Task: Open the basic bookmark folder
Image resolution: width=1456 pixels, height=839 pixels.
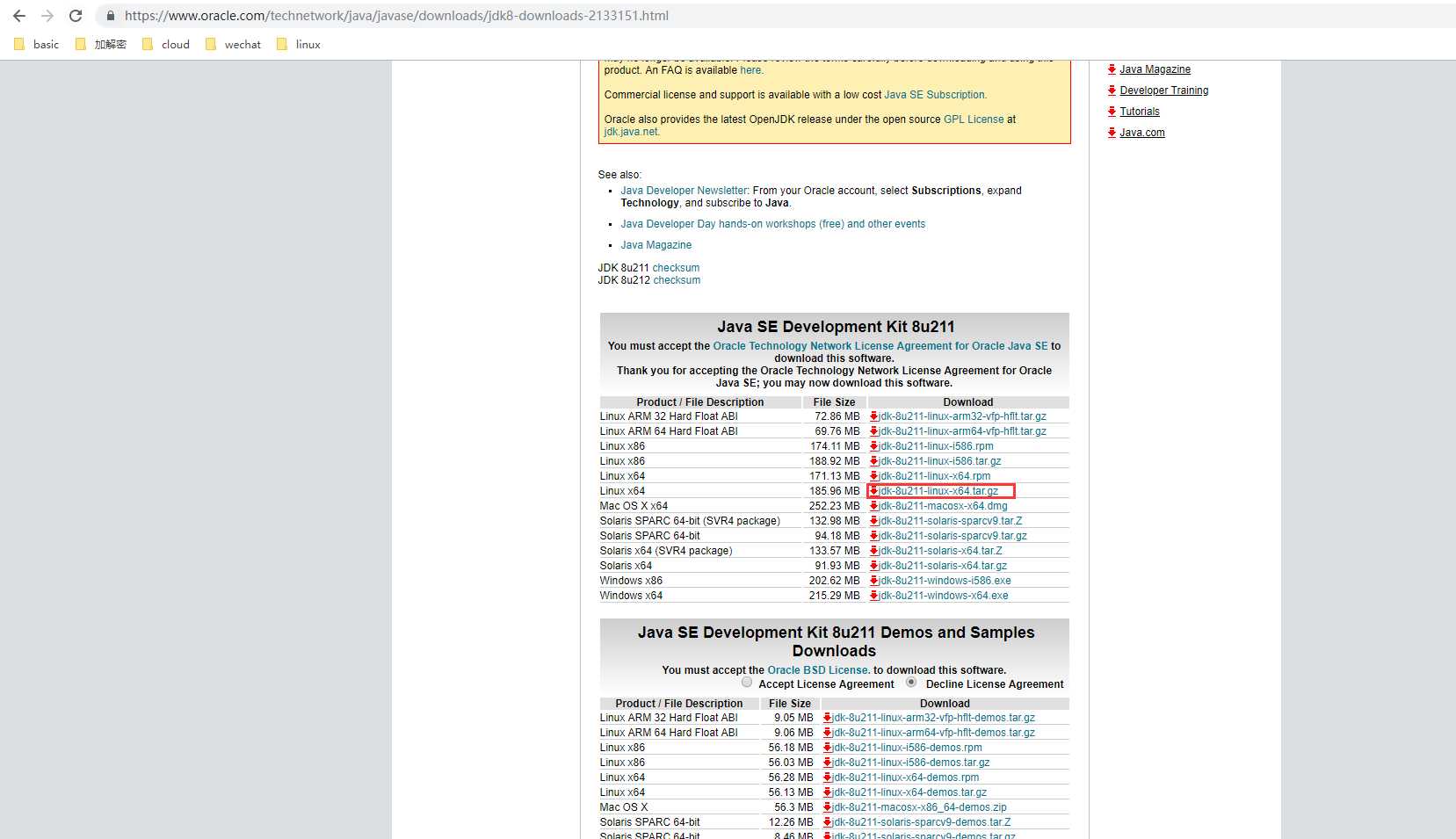Action: (37, 44)
